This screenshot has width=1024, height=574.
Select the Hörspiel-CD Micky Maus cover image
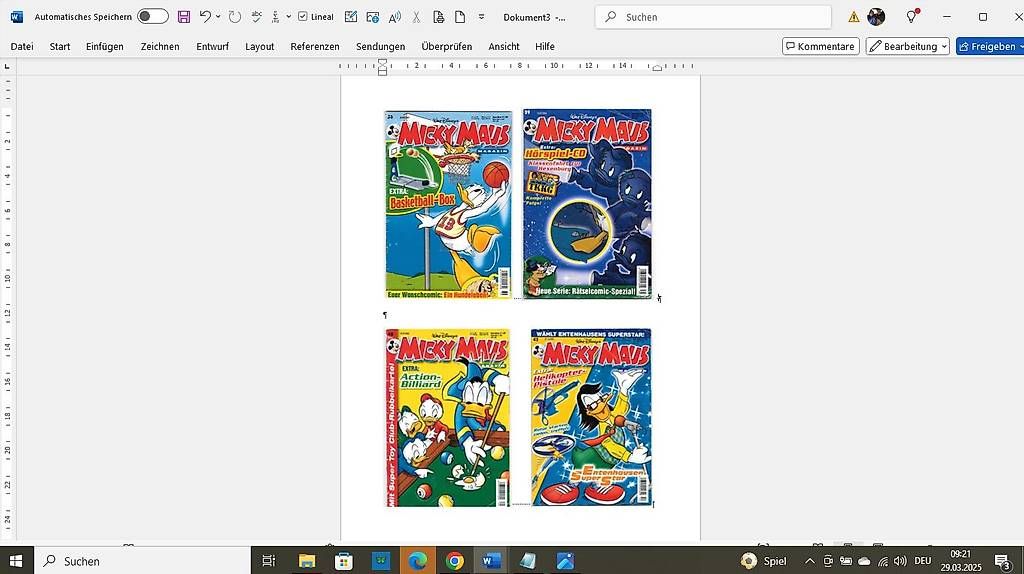[587, 204]
